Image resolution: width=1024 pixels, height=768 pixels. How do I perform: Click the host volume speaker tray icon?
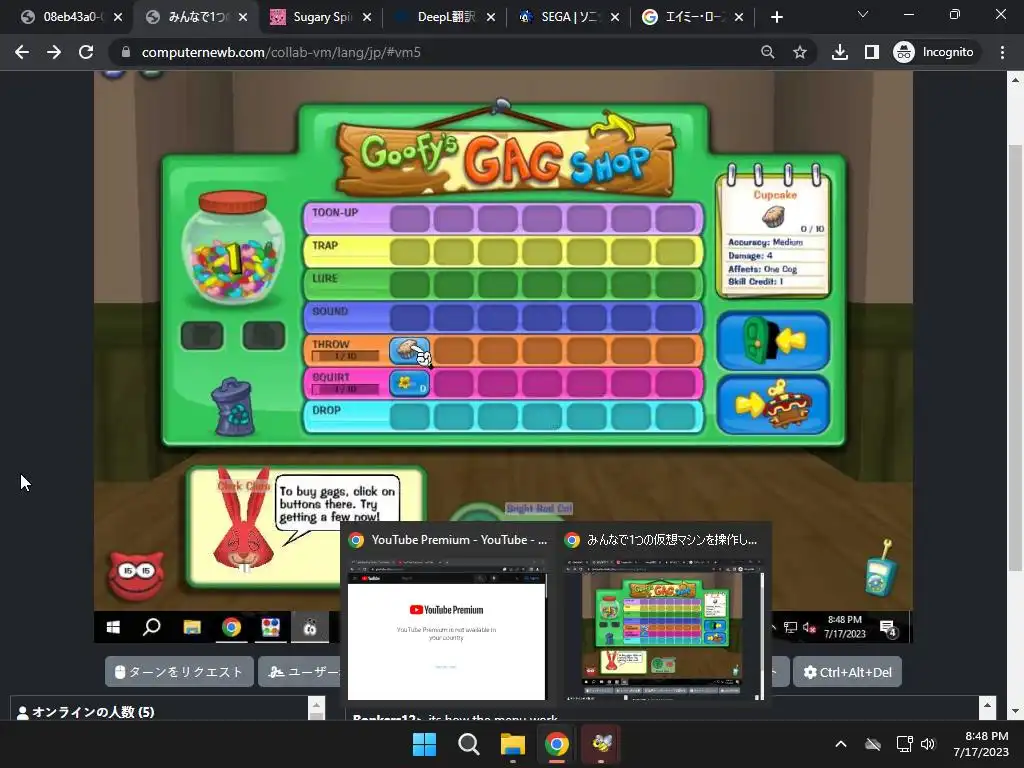click(928, 744)
